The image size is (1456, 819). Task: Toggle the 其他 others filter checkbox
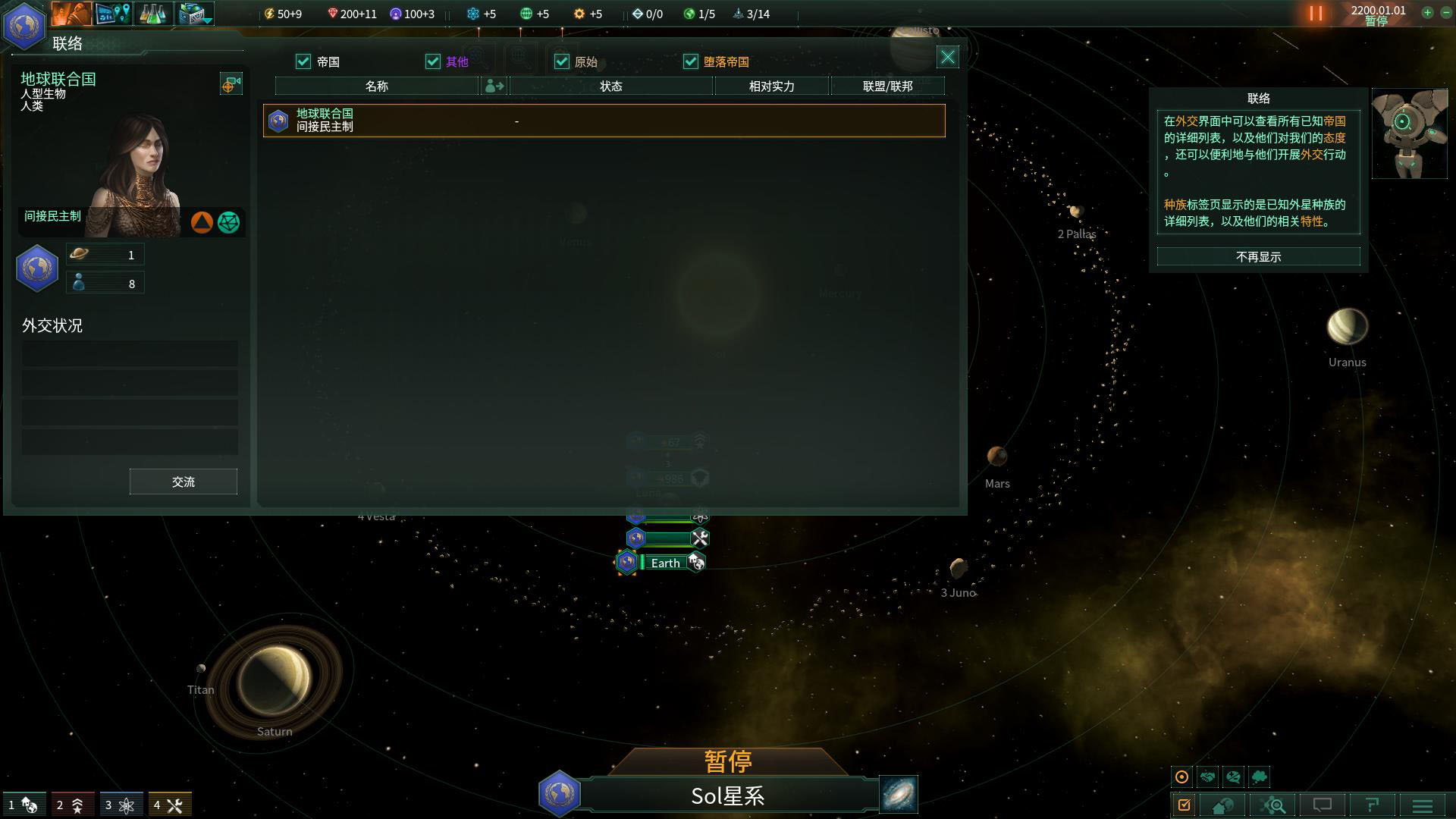point(432,61)
